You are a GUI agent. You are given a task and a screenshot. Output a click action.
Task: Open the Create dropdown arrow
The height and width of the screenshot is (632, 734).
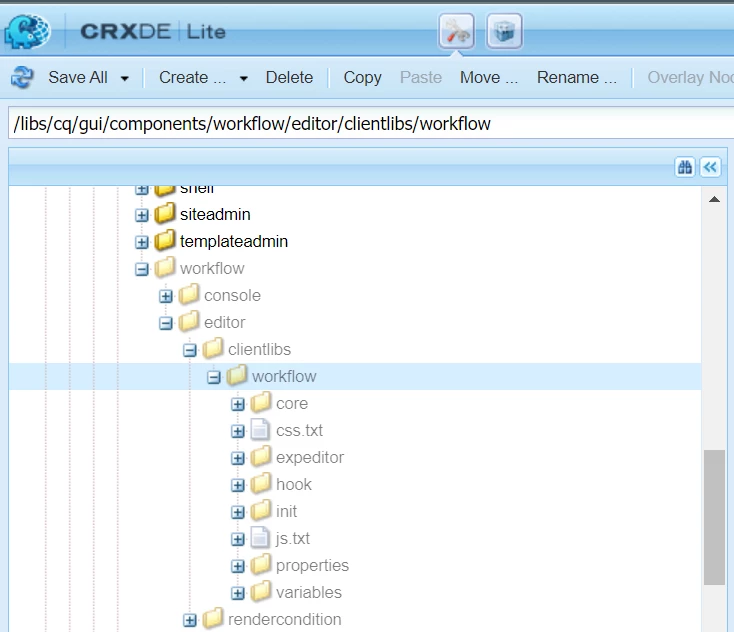243,78
